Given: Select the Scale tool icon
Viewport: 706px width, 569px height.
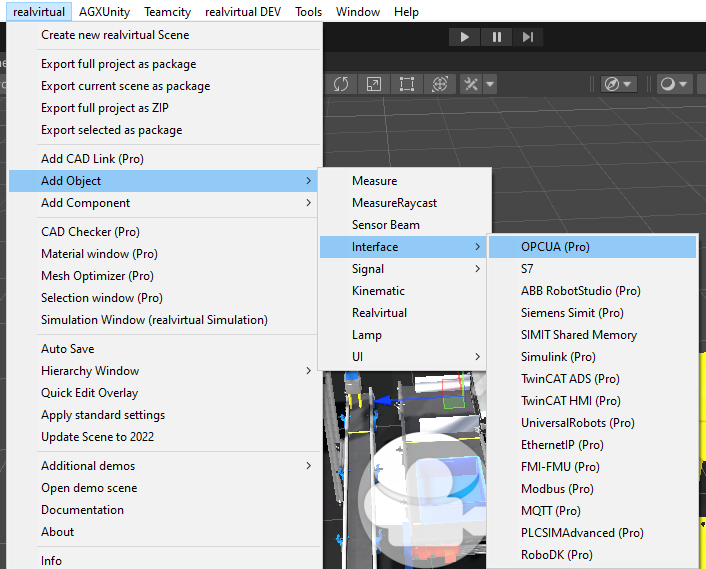Looking at the screenshot, I should tap(373, 84).
